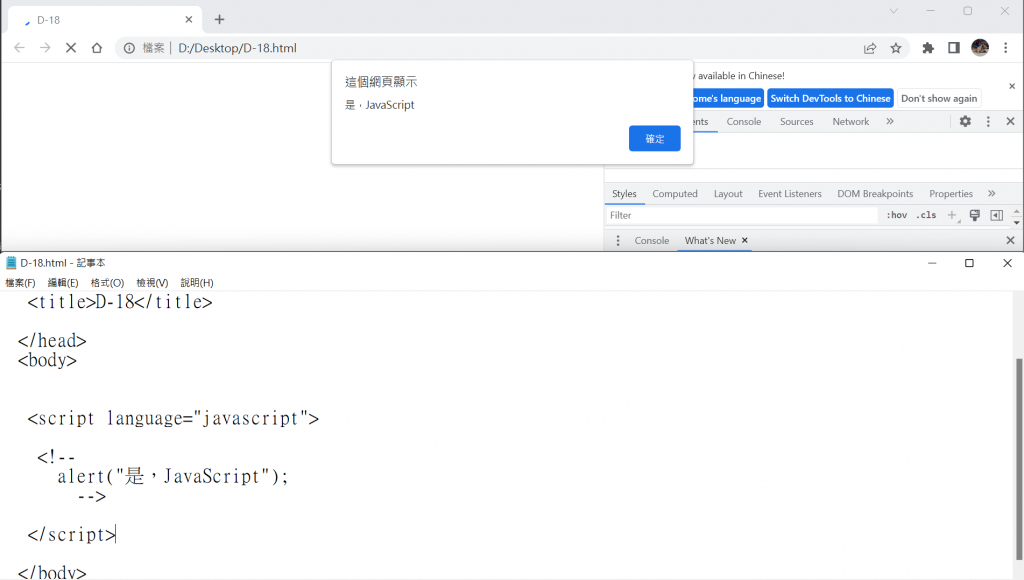Click Don't show again button

tap(939, 98)
